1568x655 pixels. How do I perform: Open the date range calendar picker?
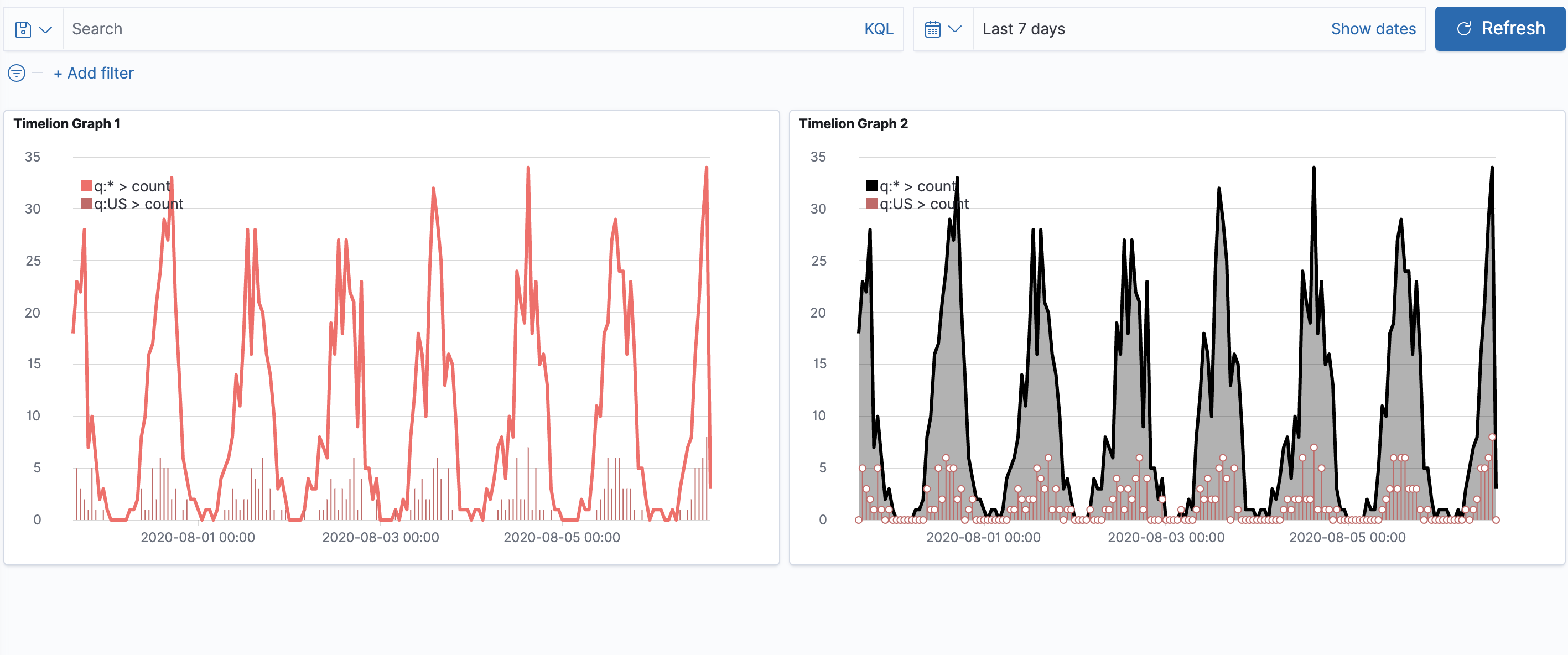(941, 28)
